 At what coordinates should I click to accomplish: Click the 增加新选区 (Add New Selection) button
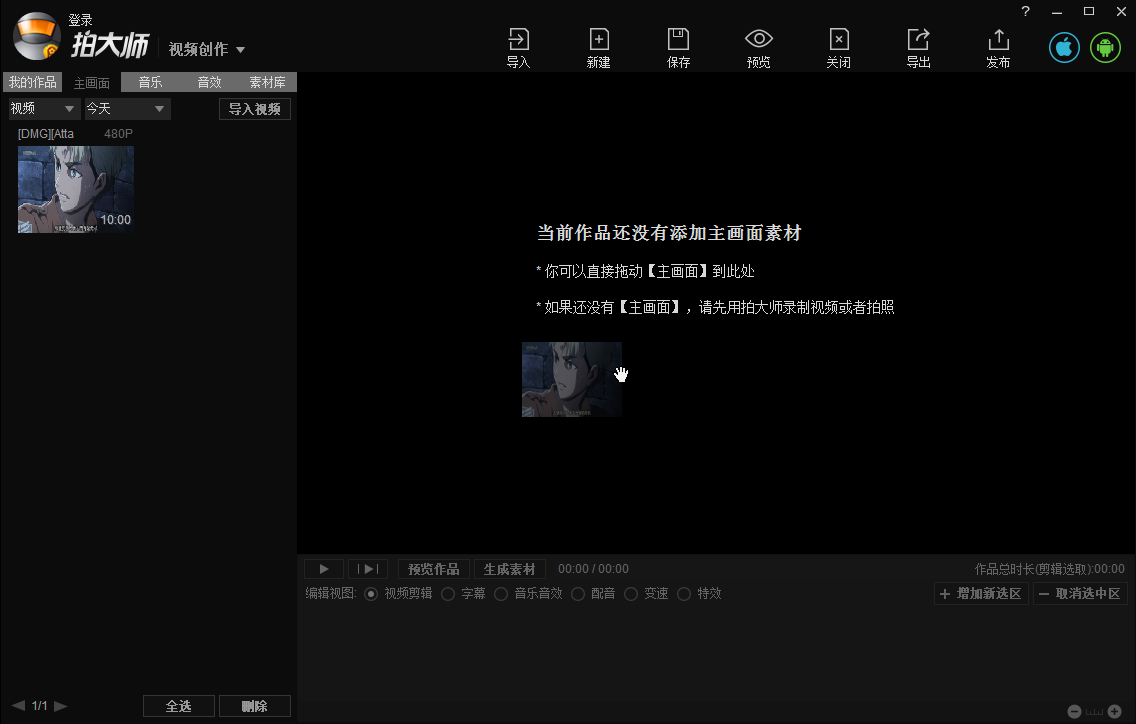pyautogui.click(x=981, y=593)
